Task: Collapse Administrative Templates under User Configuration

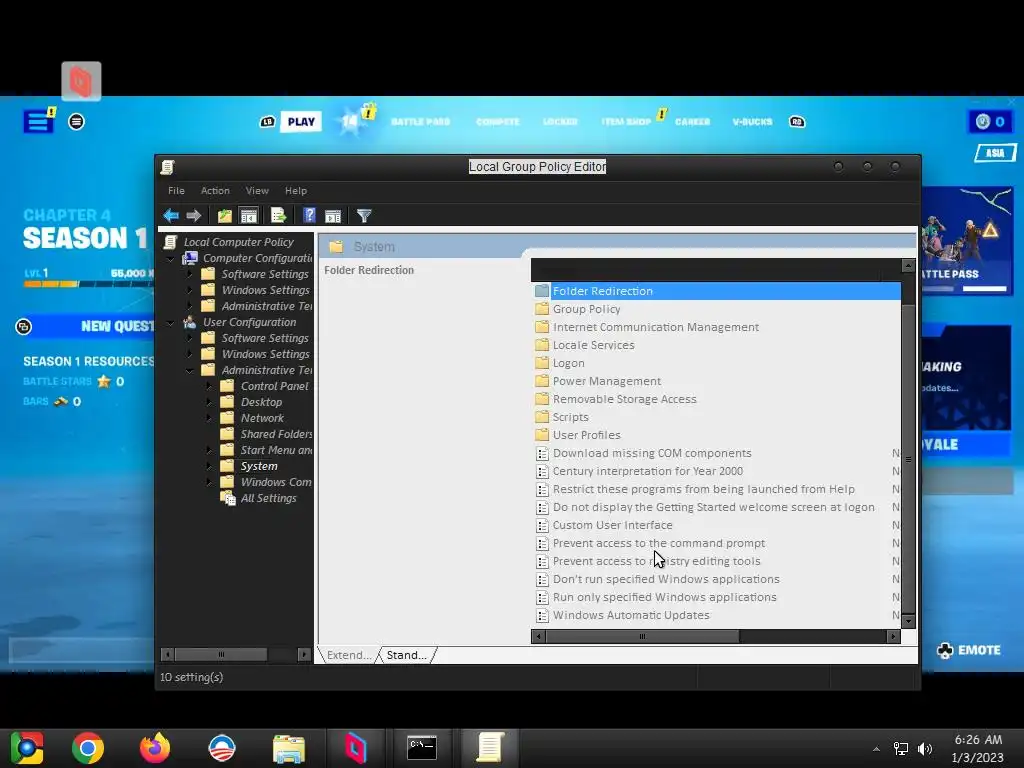Action: point(190,370)
